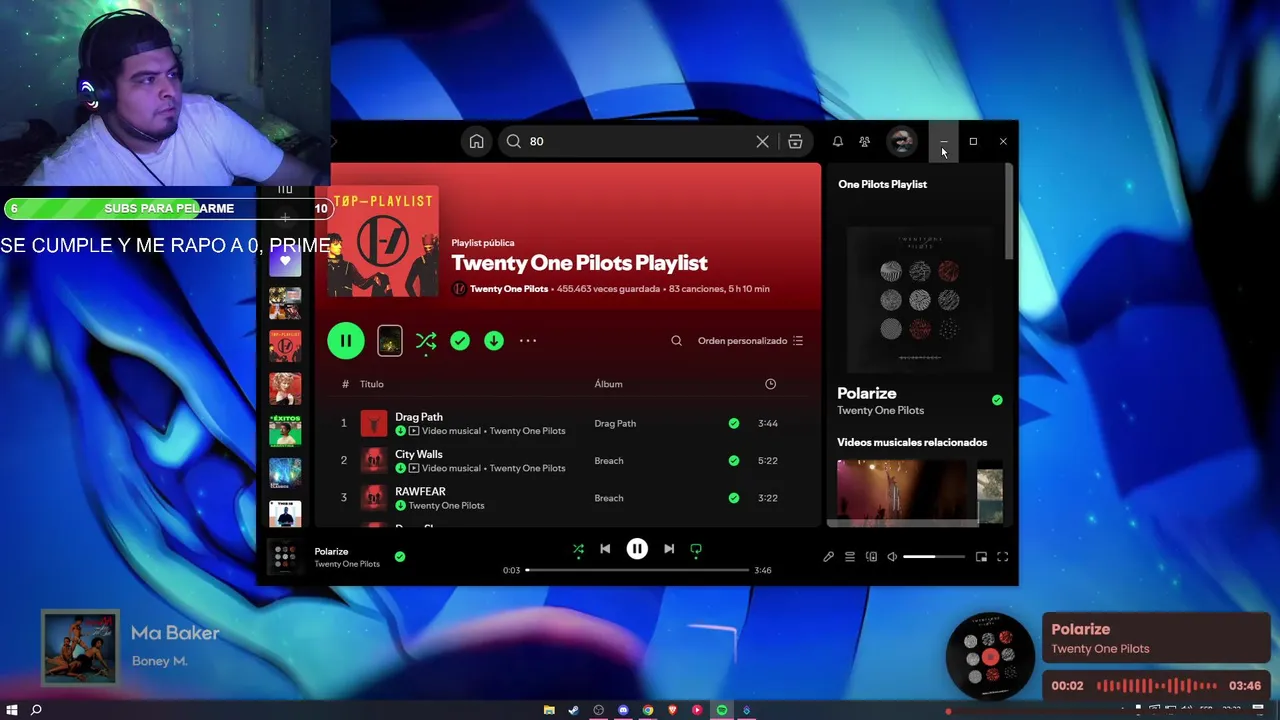The width and height of the screenshot is (1280, 720).
Task: Open notifications bell in Spotify
Action: pos(838,141)
